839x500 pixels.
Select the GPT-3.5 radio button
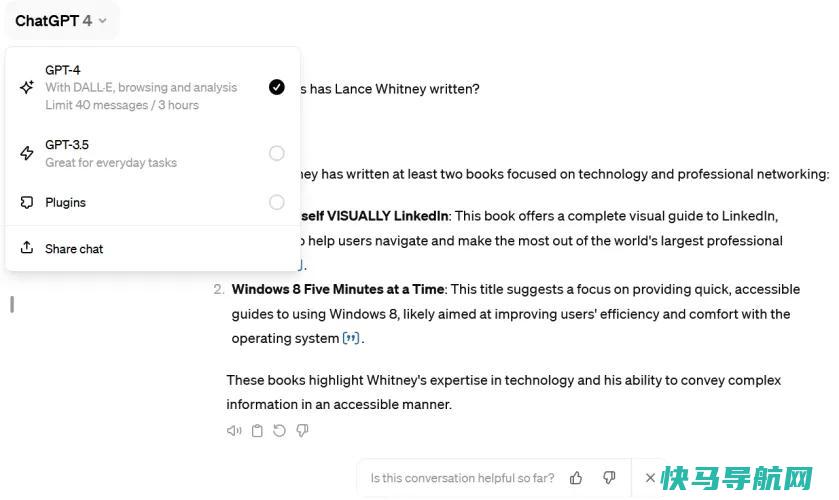(x=277, y=153)
